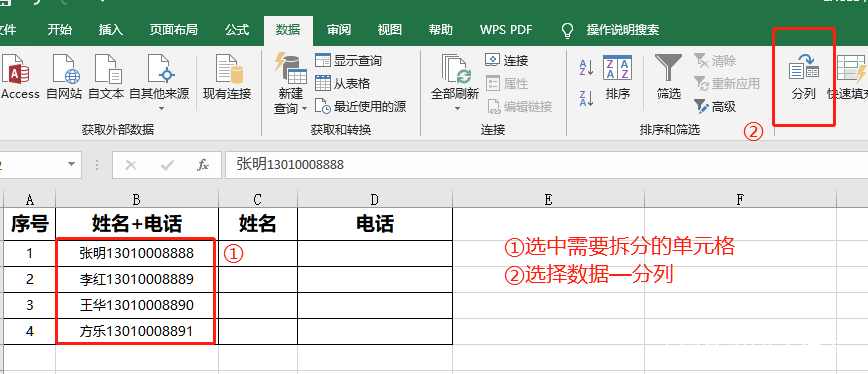Select cell containing 王华13010008890
Image resolution: width=868 pixels, height=374 pixels.
(x=137, y=305)
